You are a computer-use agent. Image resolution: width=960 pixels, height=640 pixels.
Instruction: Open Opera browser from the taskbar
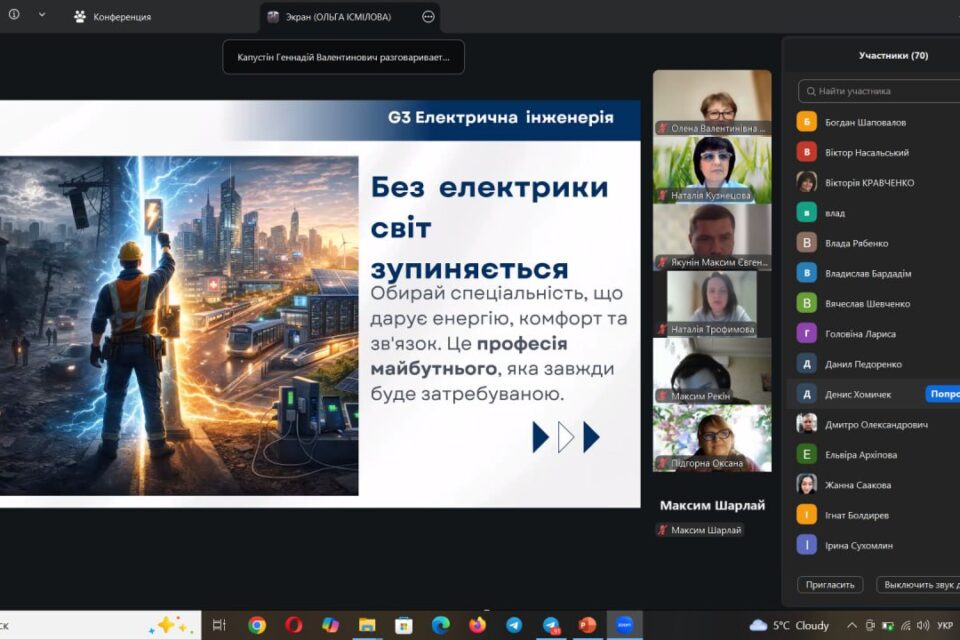[294, 625]
